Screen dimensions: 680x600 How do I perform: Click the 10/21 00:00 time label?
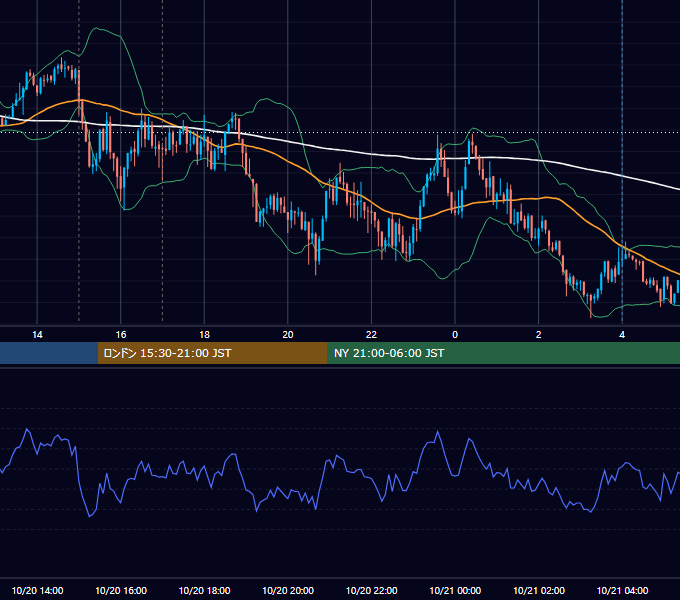coord(455,590)
